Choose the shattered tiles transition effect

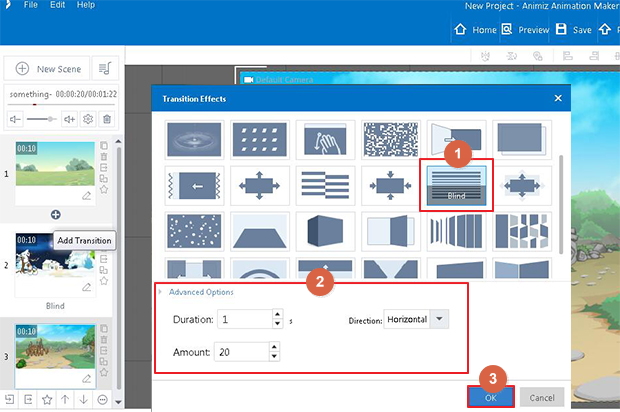[x=522, y=231]
